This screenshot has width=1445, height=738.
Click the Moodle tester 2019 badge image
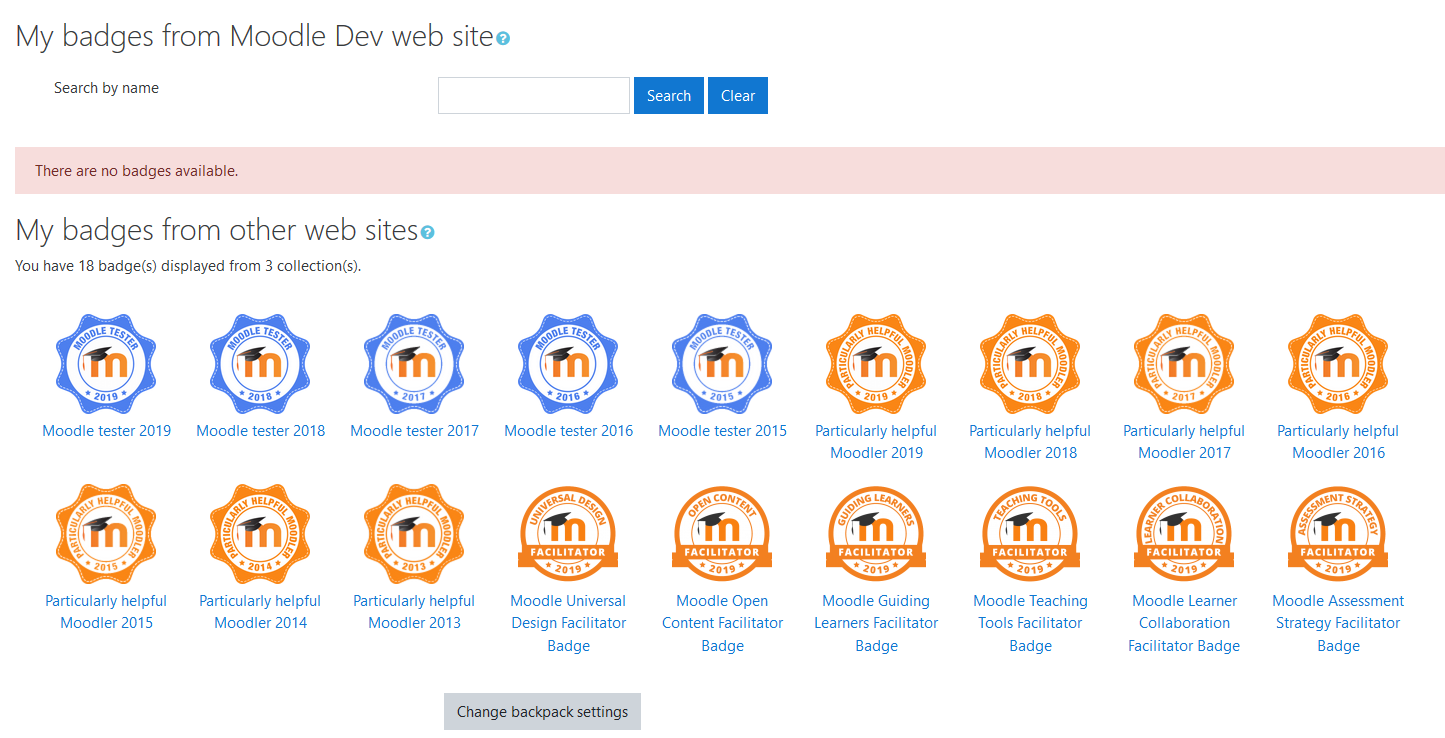(x=107, y=364)
